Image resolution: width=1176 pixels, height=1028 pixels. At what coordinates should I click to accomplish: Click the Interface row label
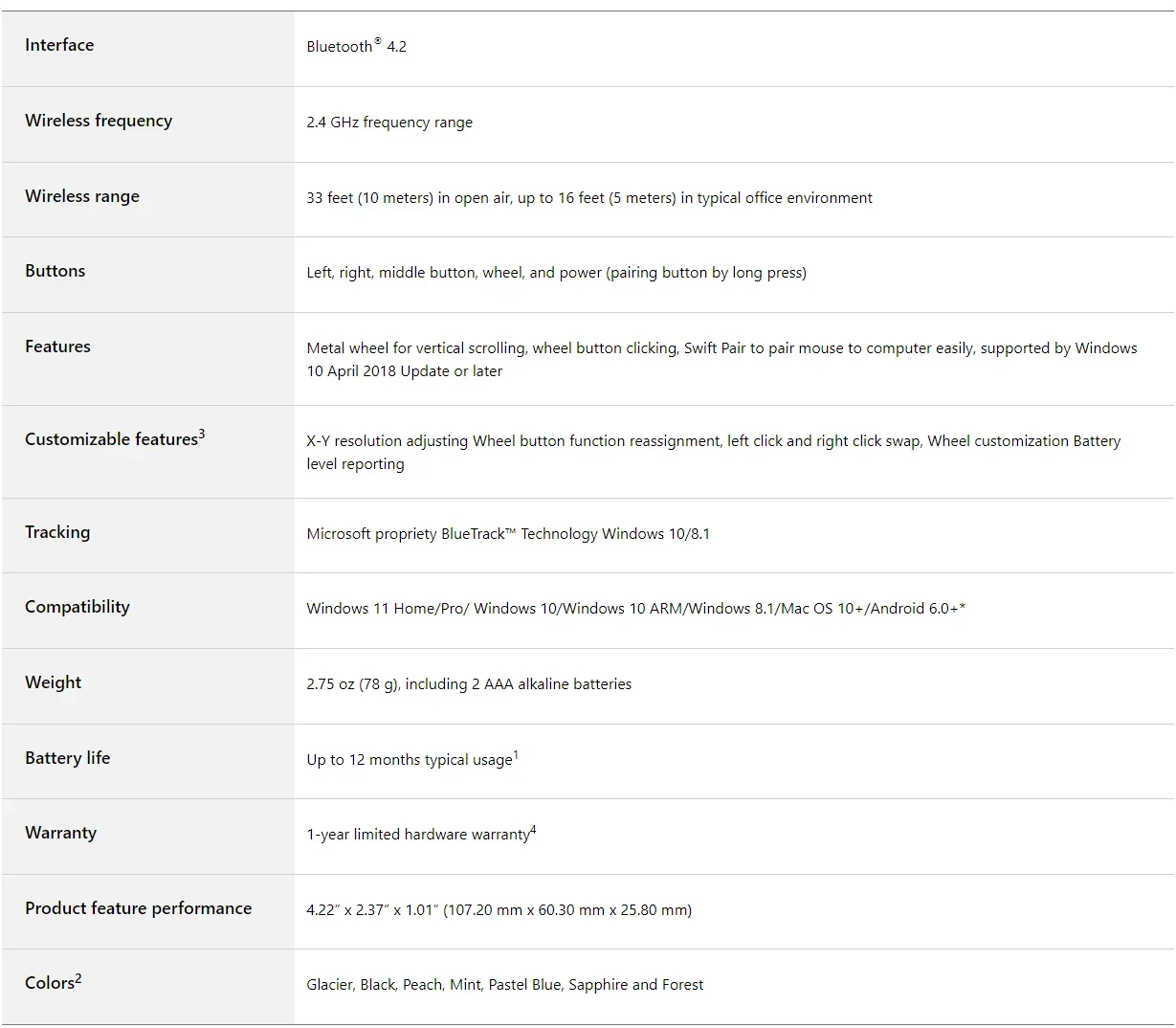pyautogui.click(x=59, y=45)
